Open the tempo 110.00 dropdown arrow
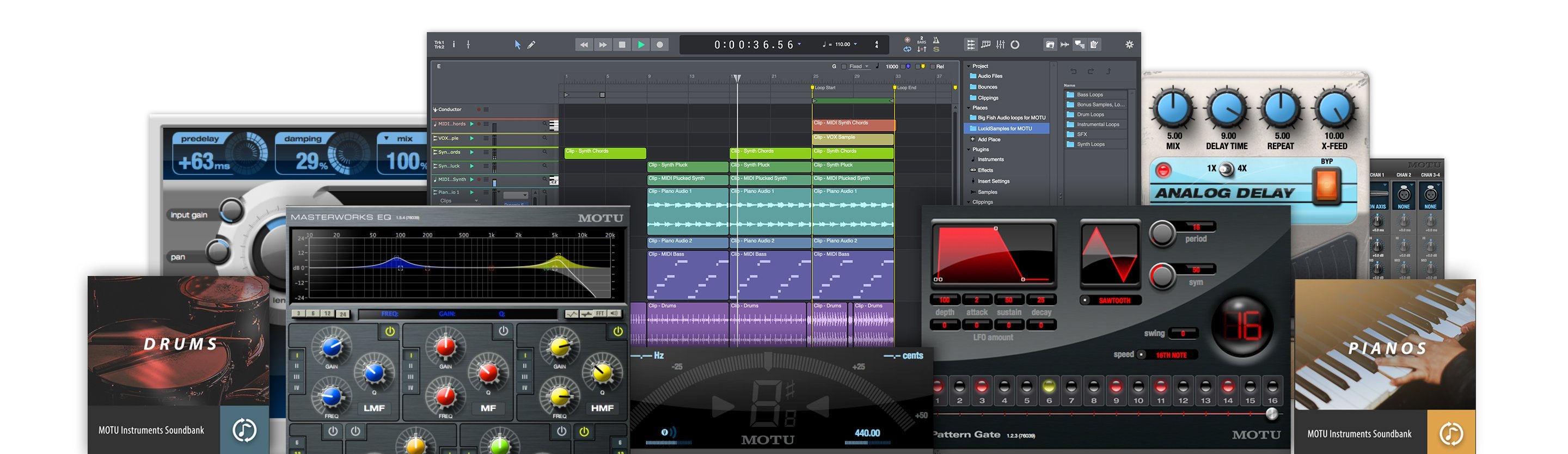1568x454 pixels. [x=855, y=44]
